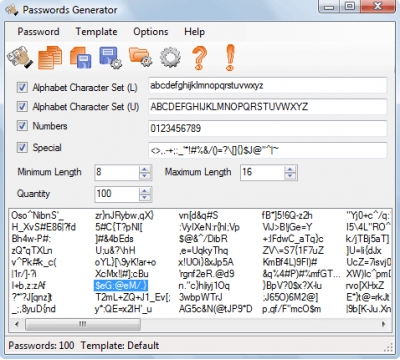
Task: Click the app icon in title bar
Action: [x=11, y=10]
